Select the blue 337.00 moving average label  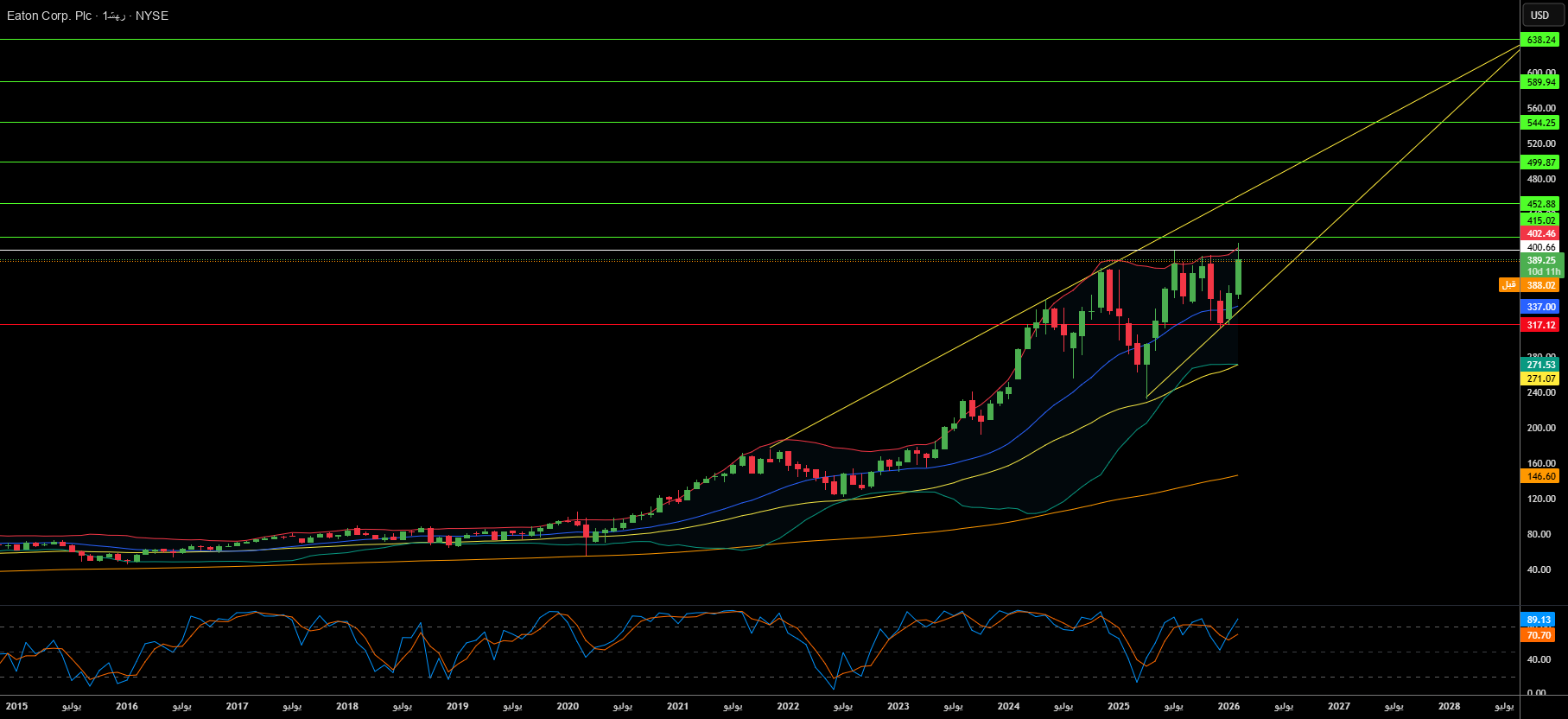pyautogui.click(x=1540, y=307)
